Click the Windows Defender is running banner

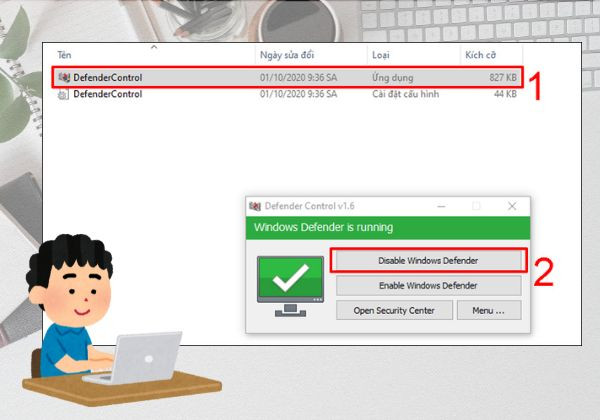click(388, 228)
